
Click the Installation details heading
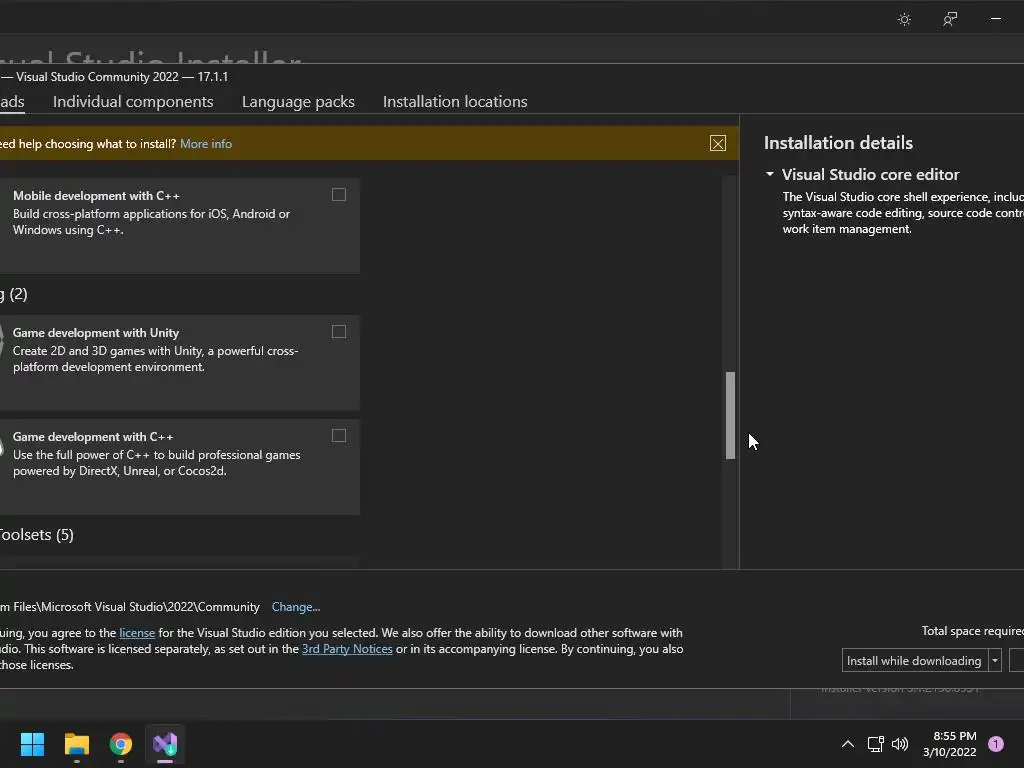(839, 143)
